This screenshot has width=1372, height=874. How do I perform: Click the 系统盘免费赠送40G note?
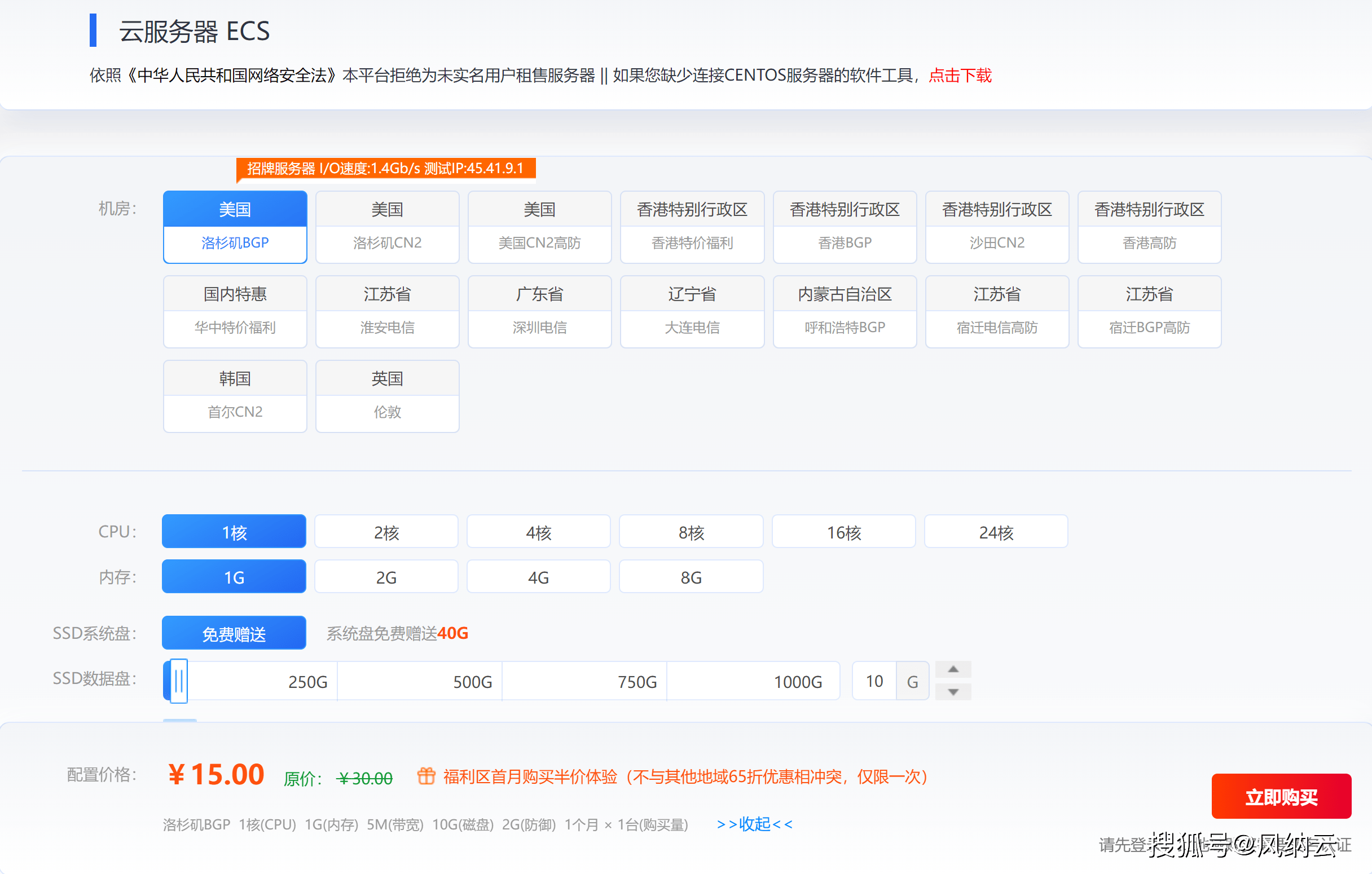click(x=397, y=633)
